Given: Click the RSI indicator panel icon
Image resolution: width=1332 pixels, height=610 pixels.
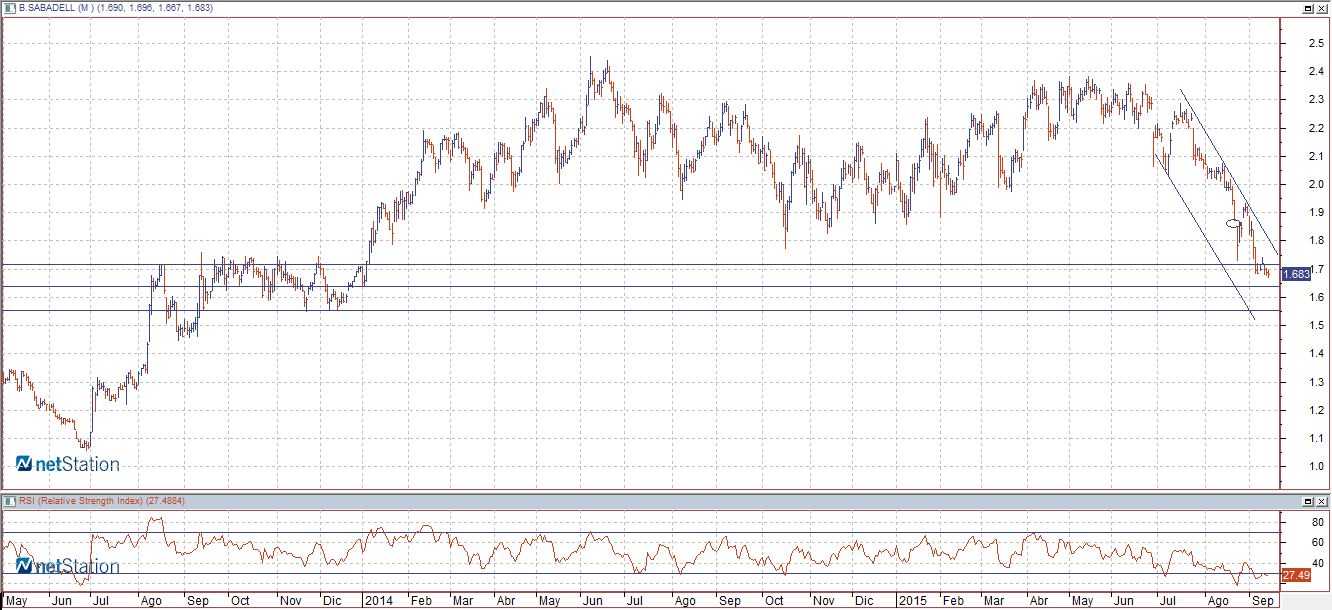Looking at the screenshot, I should (x=10, y=501).
